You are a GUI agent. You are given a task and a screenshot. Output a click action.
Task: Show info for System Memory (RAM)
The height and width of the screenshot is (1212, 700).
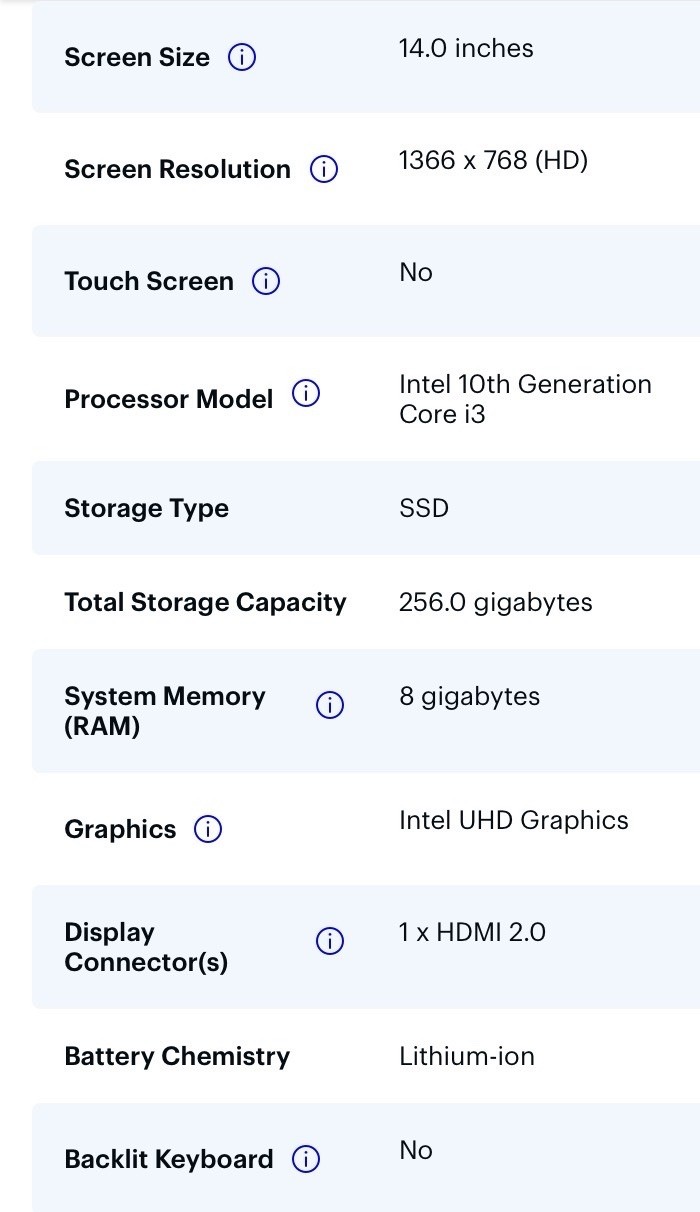(x=330, y=705)
